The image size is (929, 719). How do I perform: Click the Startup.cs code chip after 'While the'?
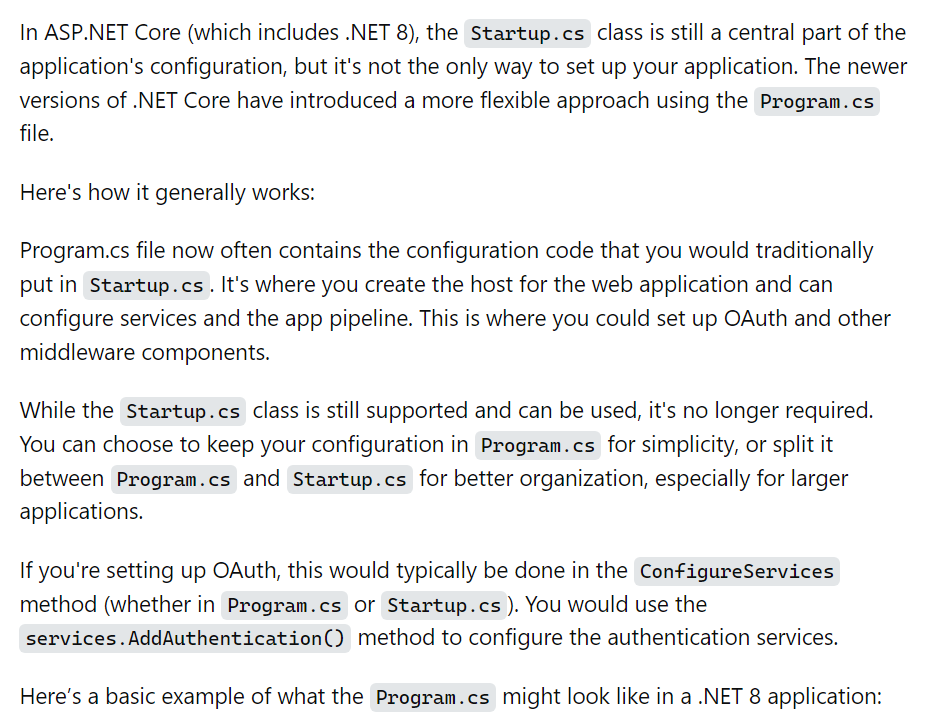(x=183, y=411)
